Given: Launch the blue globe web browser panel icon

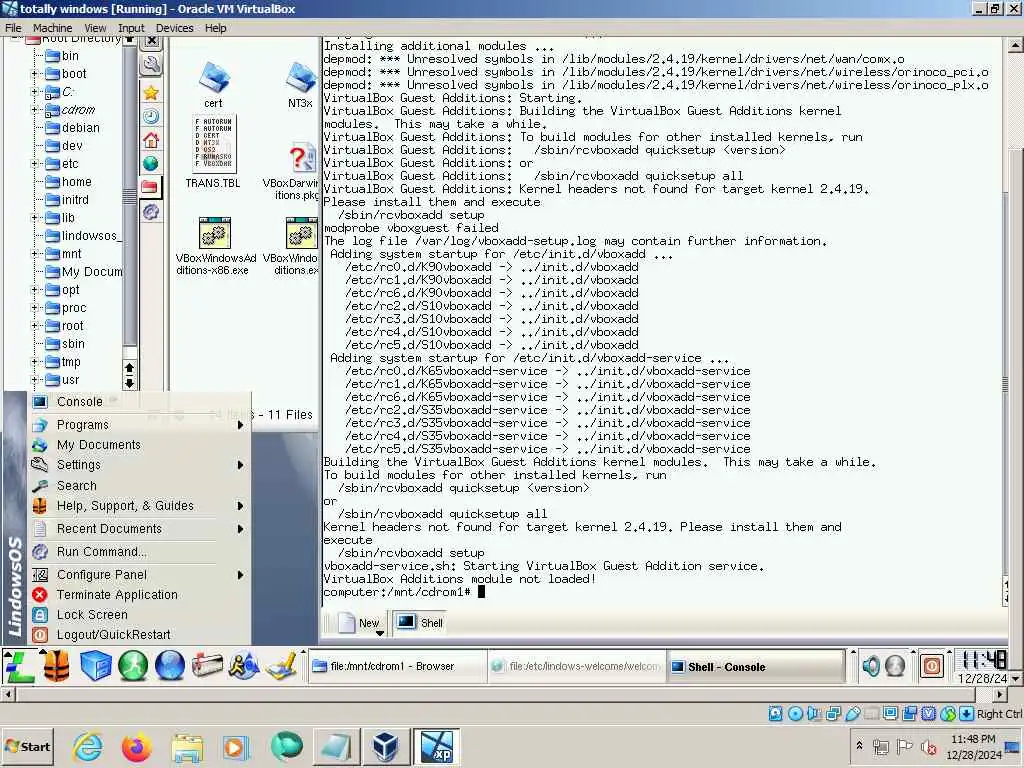Looking at the screenshot, I should pyautogui.click(x=170, y=666).
